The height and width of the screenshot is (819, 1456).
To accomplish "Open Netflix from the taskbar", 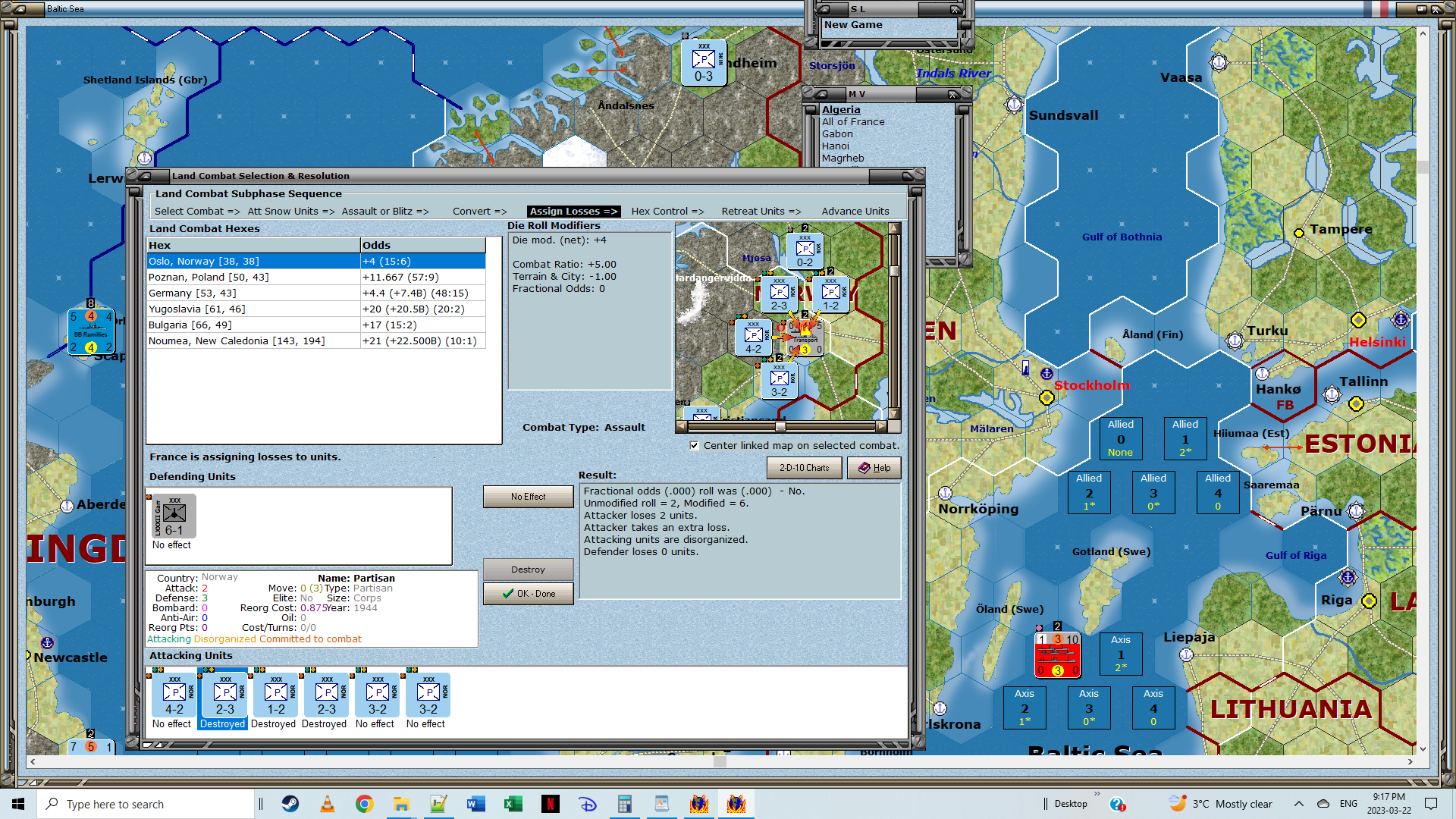I will (x=551, y=804).
